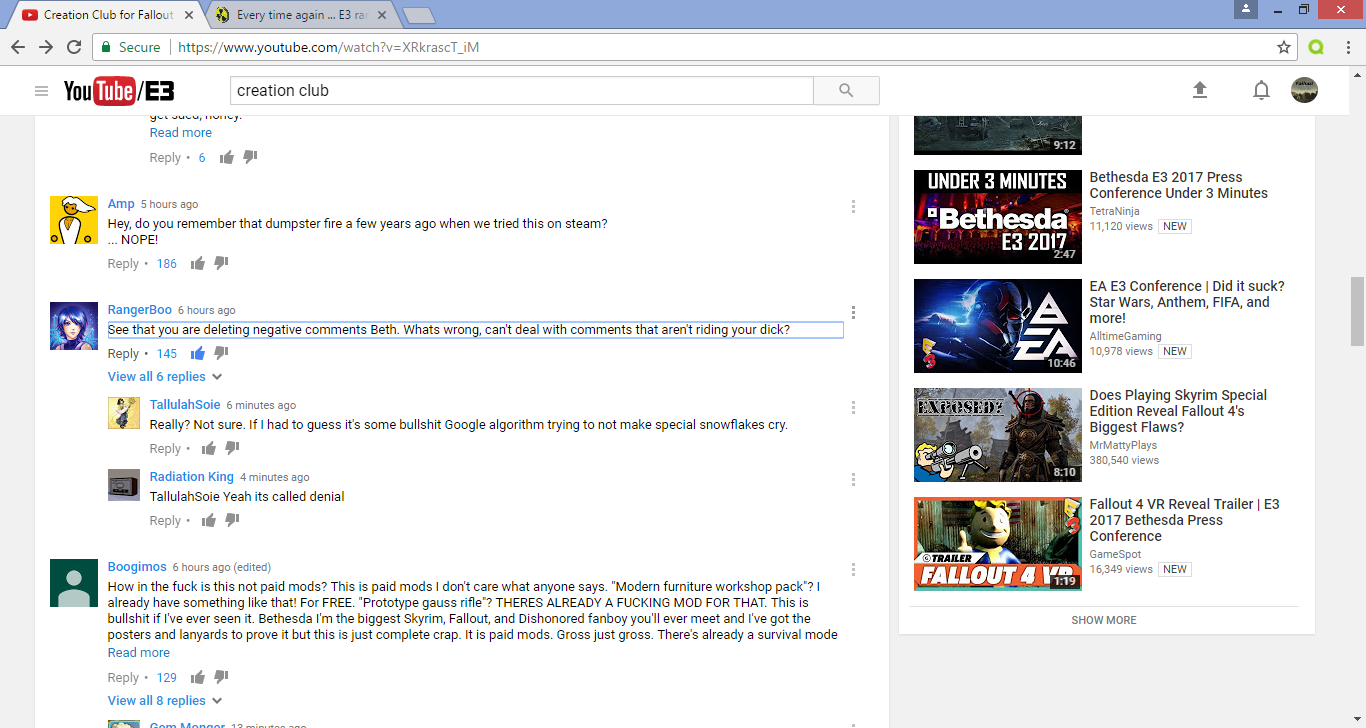This screenshot has height=728, width=1366.
Task: Dislike the comment with 6 likes
Action: point(251,157)
